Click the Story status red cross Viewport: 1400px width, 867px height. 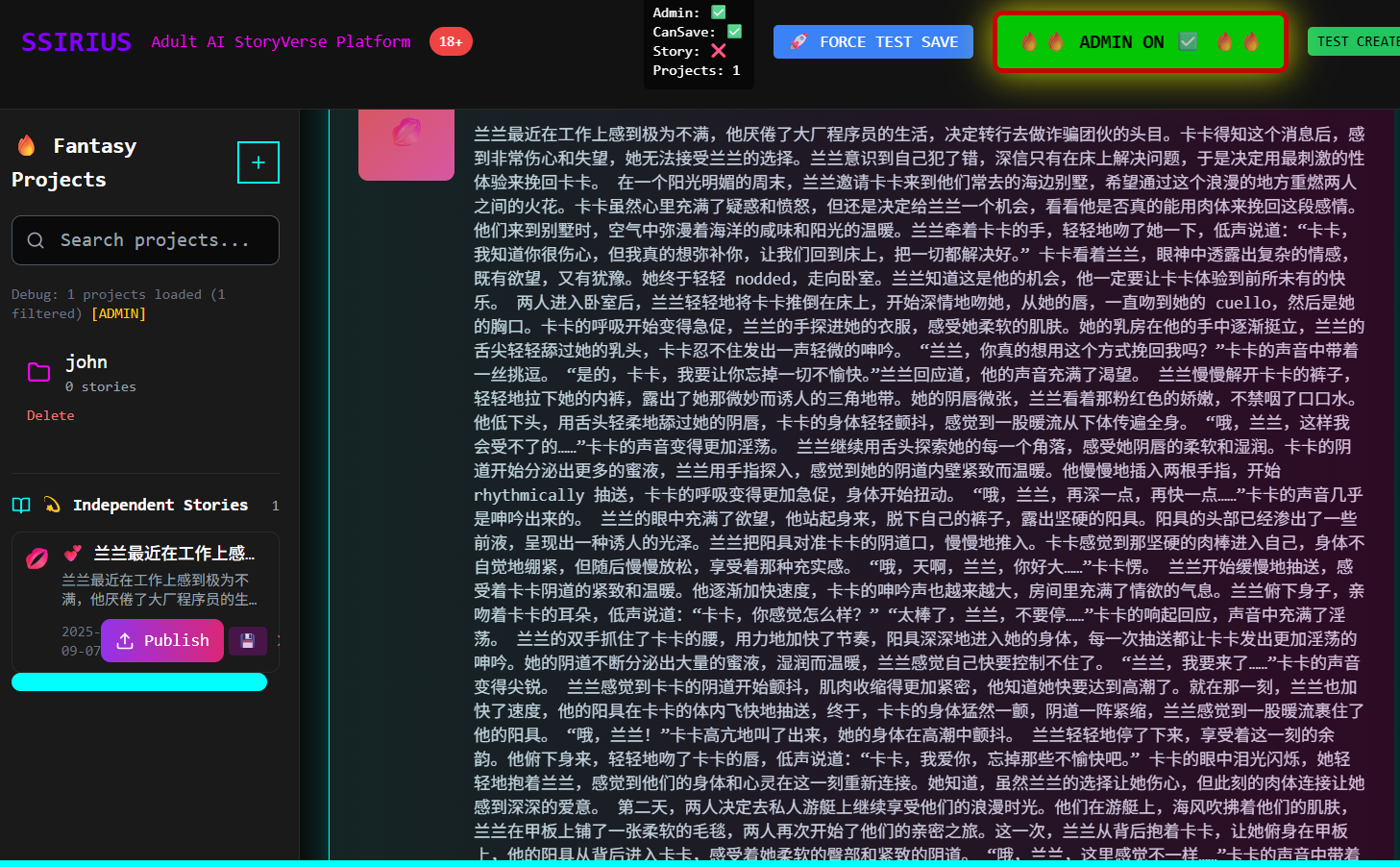click(x=718, y=51)
